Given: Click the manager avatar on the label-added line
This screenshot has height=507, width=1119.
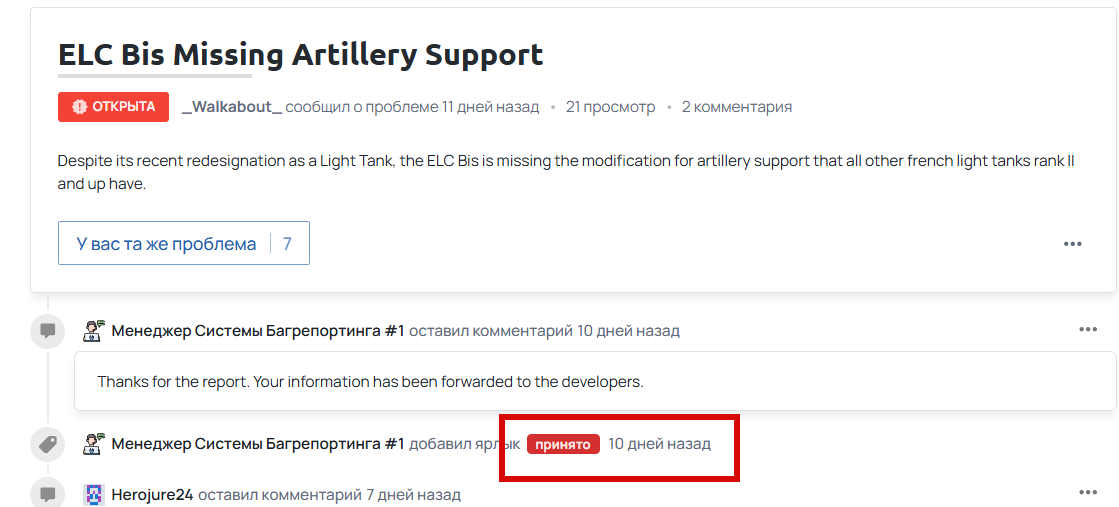Looking at the screenshot, I should 94,444.
